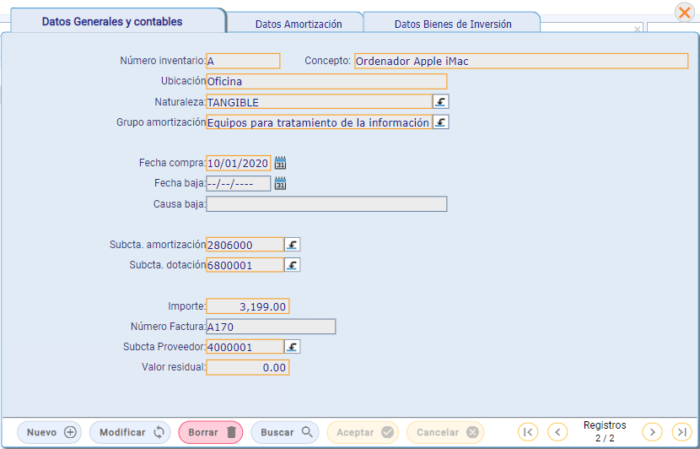This screenshot has width=700, height=449.
Task: Jump to last record
Action: [682, 432]
